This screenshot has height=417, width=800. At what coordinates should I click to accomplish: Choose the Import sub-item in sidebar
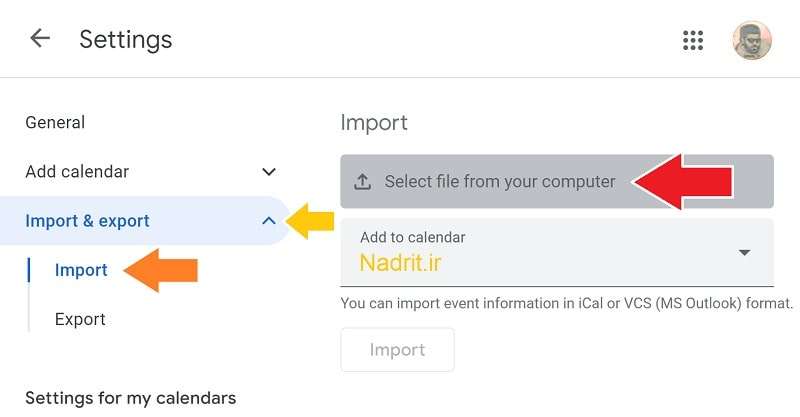[x=81, y=270]
